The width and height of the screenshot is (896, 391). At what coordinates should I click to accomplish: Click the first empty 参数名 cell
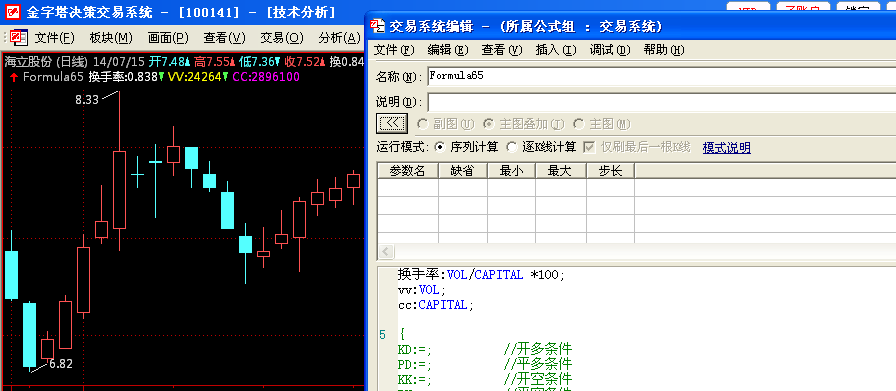[x=407, y=187]
